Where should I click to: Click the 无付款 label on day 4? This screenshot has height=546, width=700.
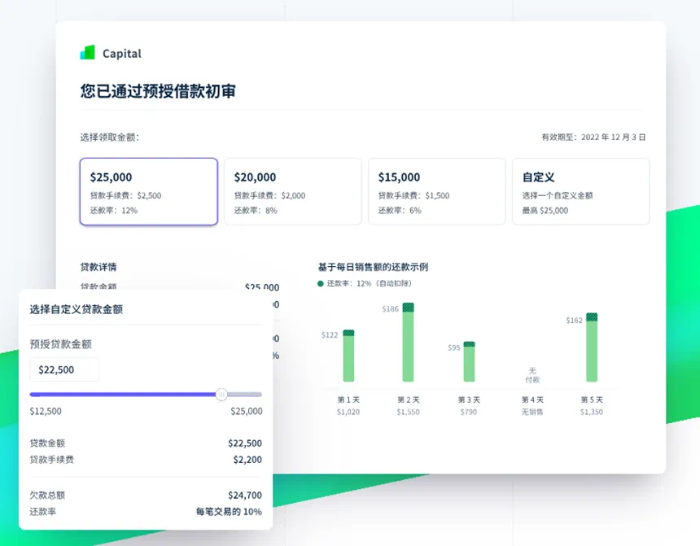pyautogui.click(x=533, y=375)
